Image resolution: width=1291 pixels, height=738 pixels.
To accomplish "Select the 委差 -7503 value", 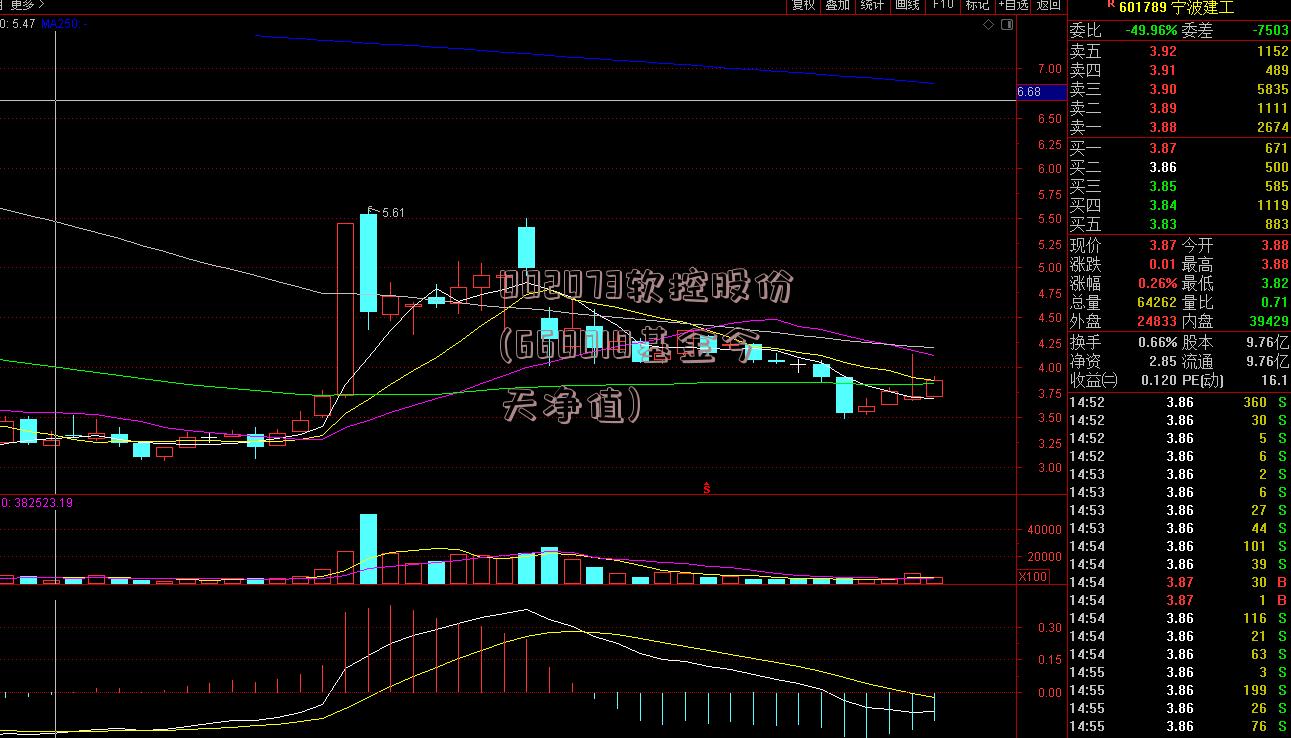I will pyautogui.click(x=1272, y=31).
